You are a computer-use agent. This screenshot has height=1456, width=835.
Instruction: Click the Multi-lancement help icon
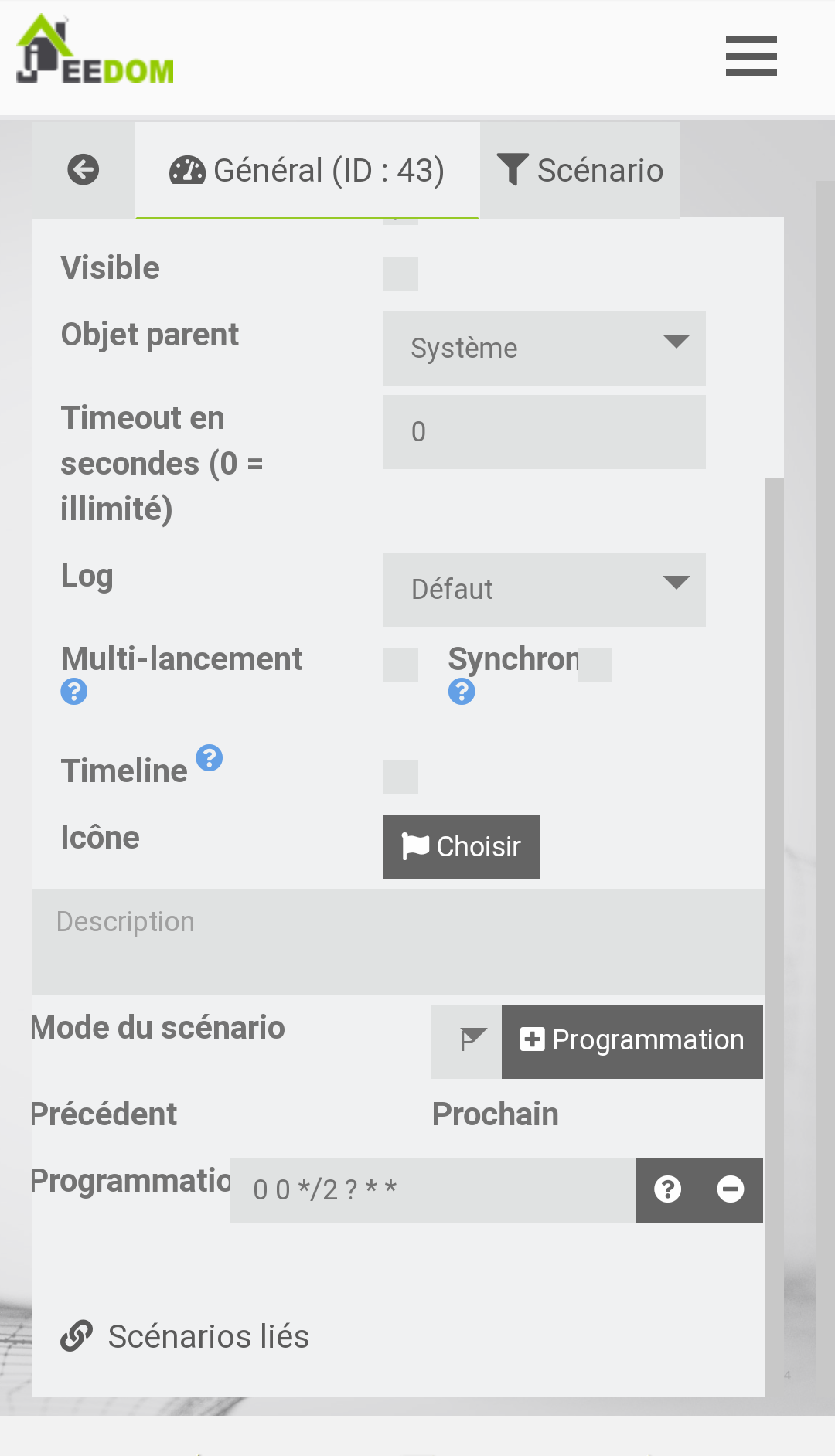pos(74,692)
